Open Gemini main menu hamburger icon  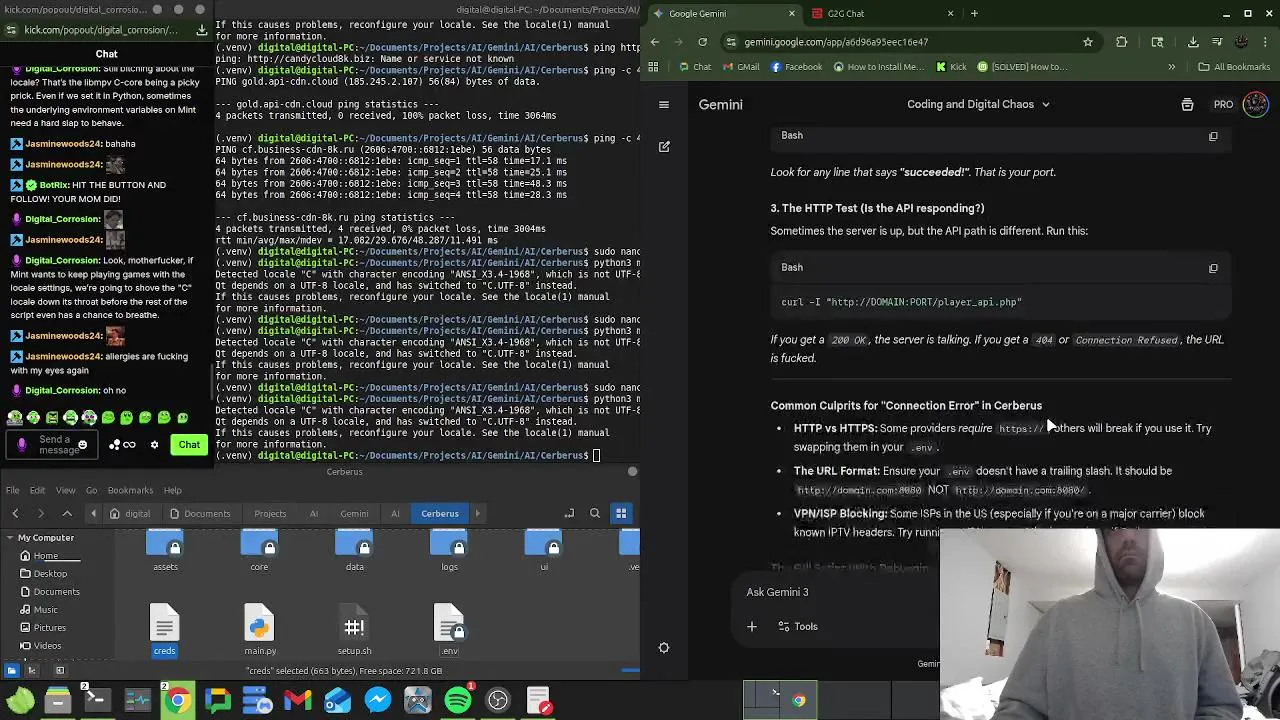[x=664, y=104]
